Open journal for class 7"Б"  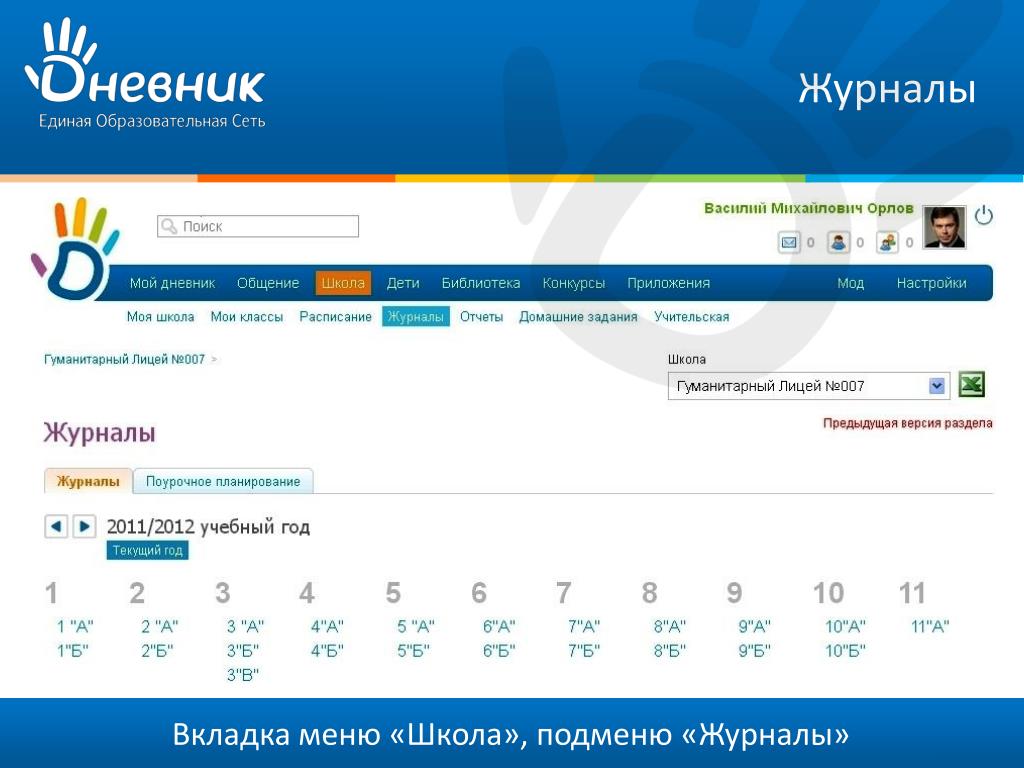coord(584,650)
